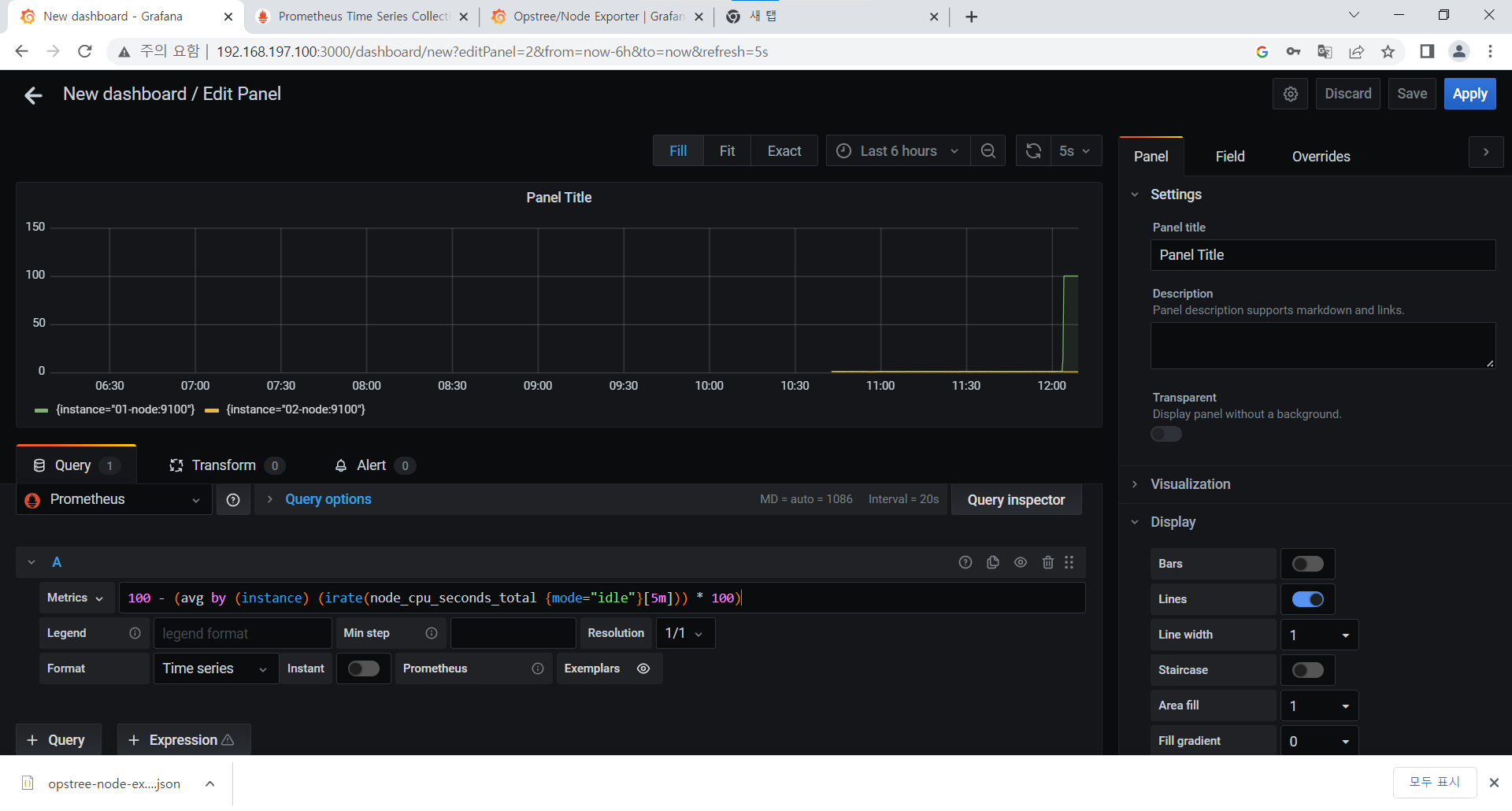Open dashboard settings gear icon
This screenshot has width=1512, height=811.
1291,94
